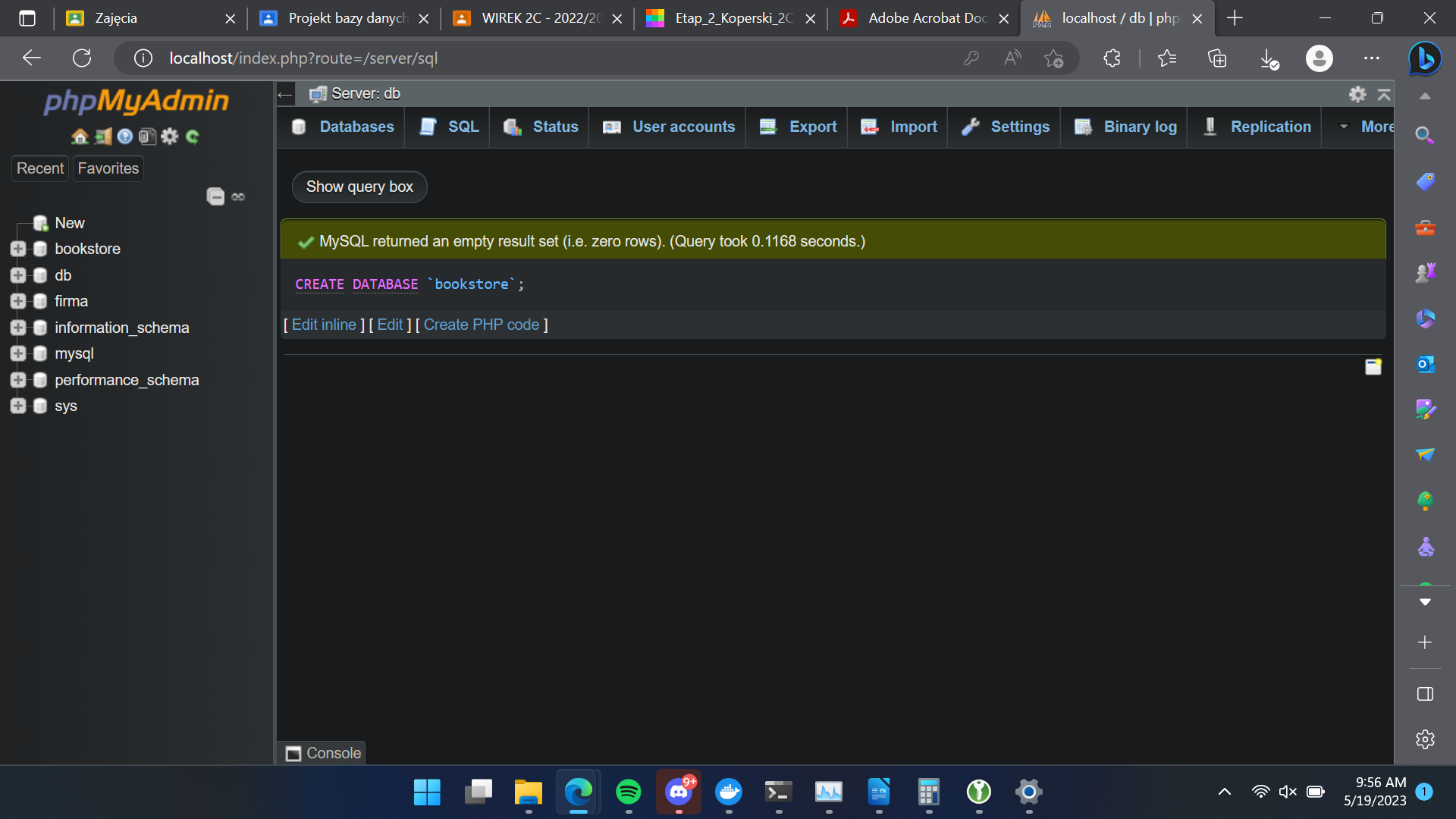Click Edit inline link

[x=324, y=325]
